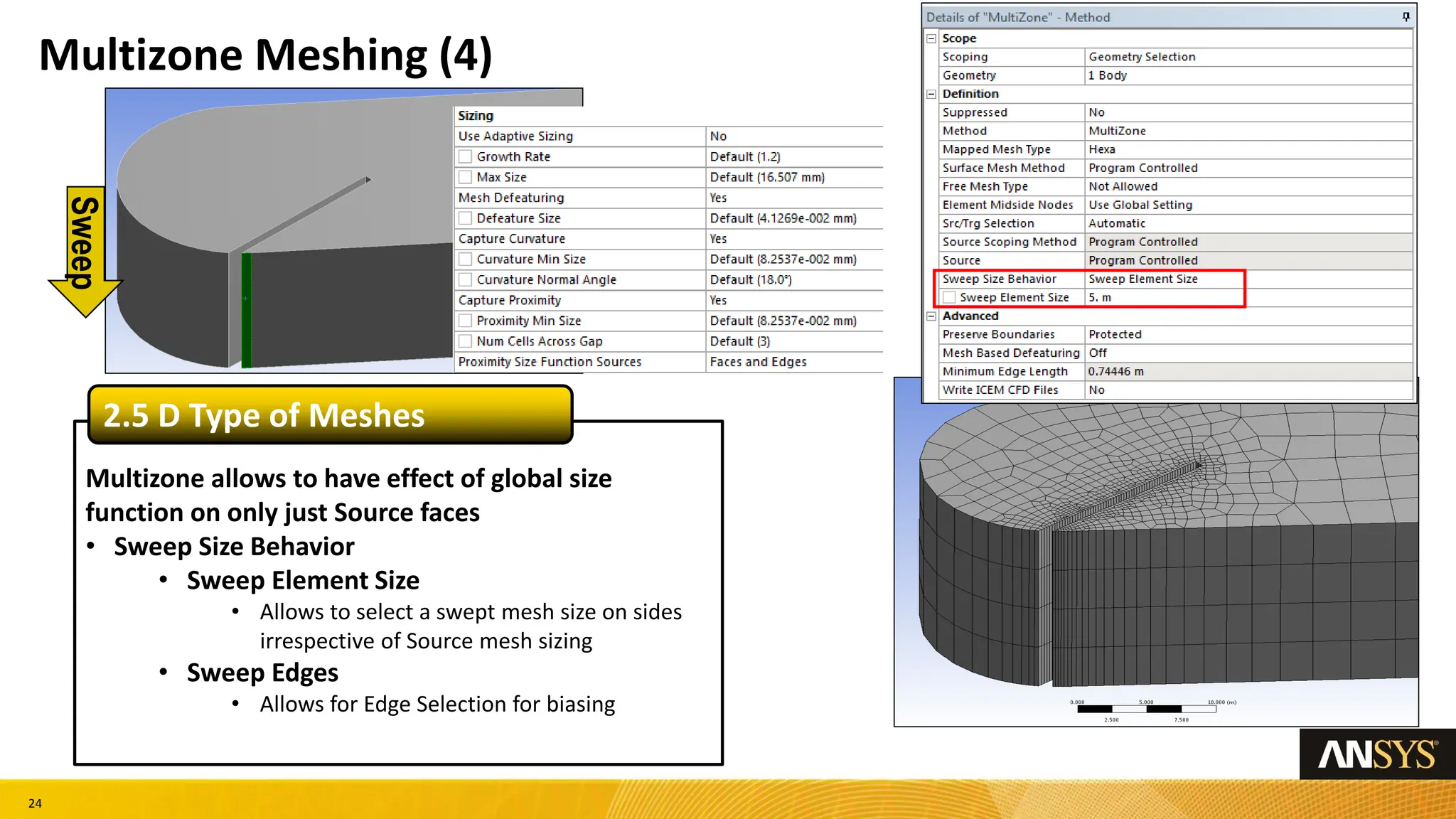Screen dimensions: 1456x819
Task: Toggle the Curvature Normal Angle checkbox
Action: [465, 280]
